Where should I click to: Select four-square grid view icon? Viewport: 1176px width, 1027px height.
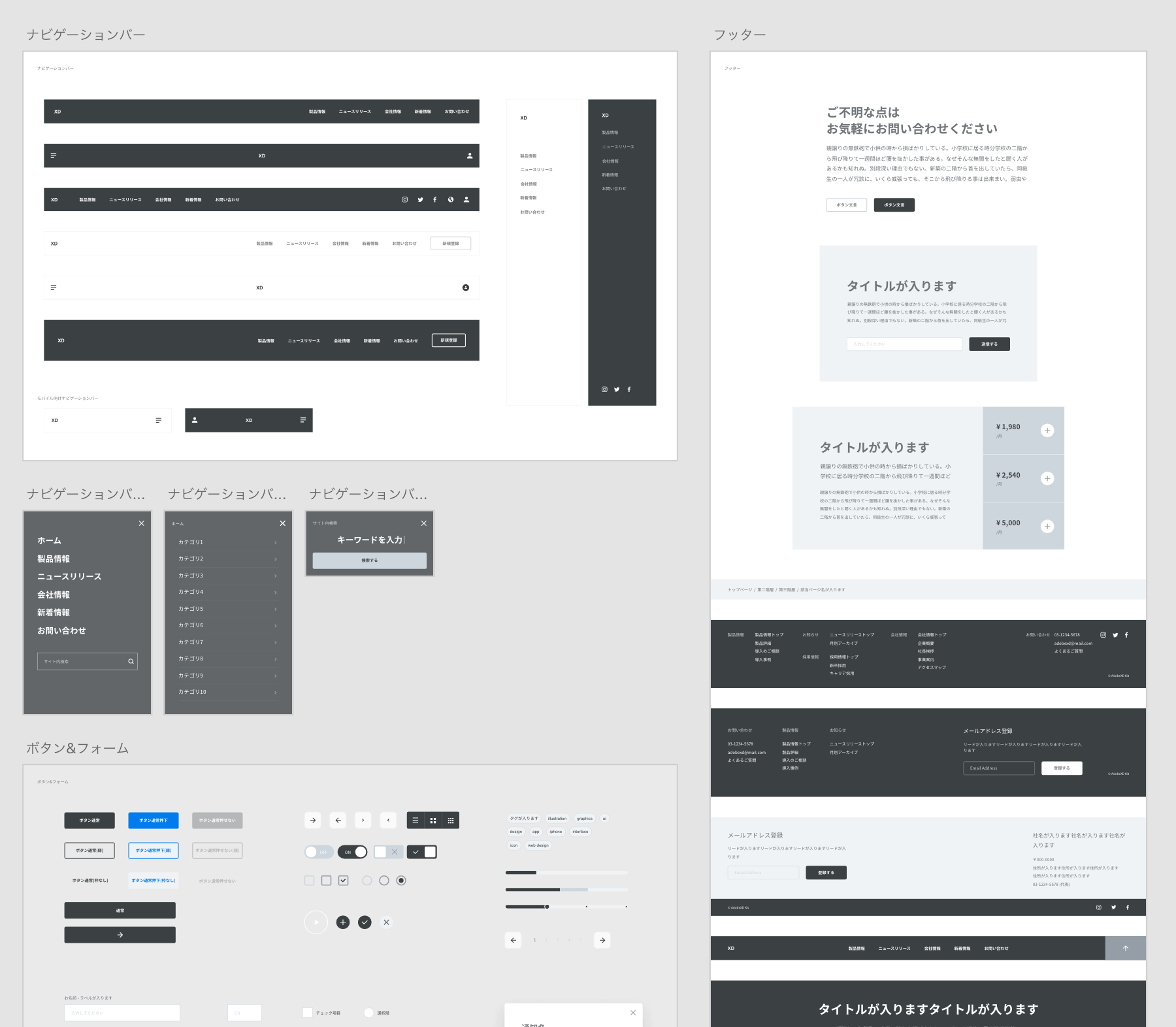[x=433, y=821]
